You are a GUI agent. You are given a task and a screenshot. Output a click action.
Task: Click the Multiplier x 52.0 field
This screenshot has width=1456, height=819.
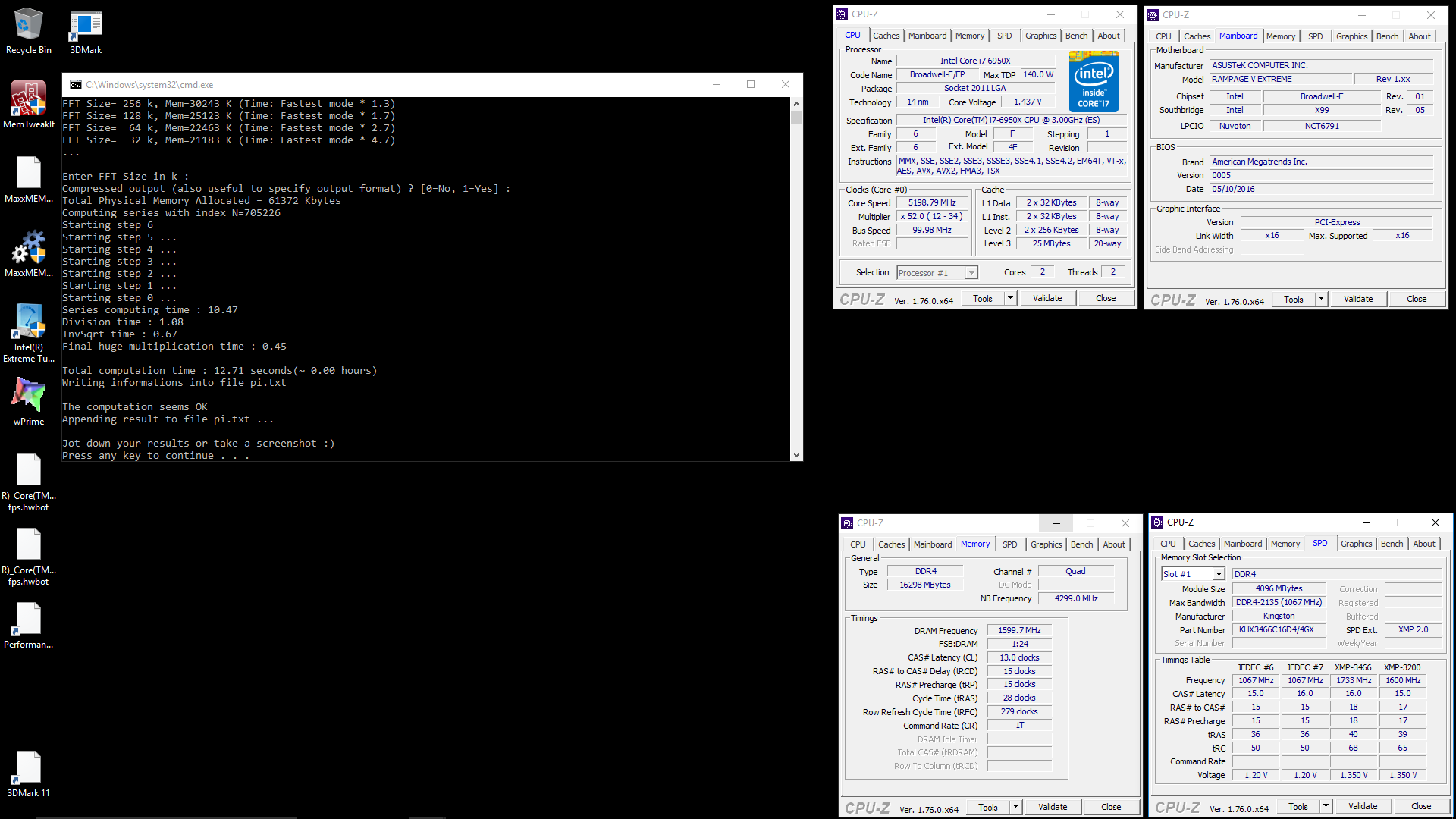click(x=932, y=217)
